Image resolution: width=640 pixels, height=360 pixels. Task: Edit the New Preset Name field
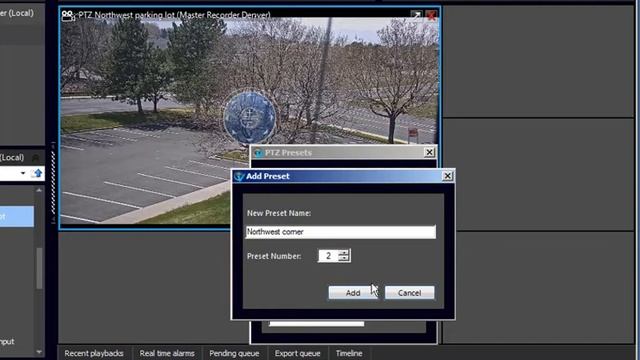340,232
